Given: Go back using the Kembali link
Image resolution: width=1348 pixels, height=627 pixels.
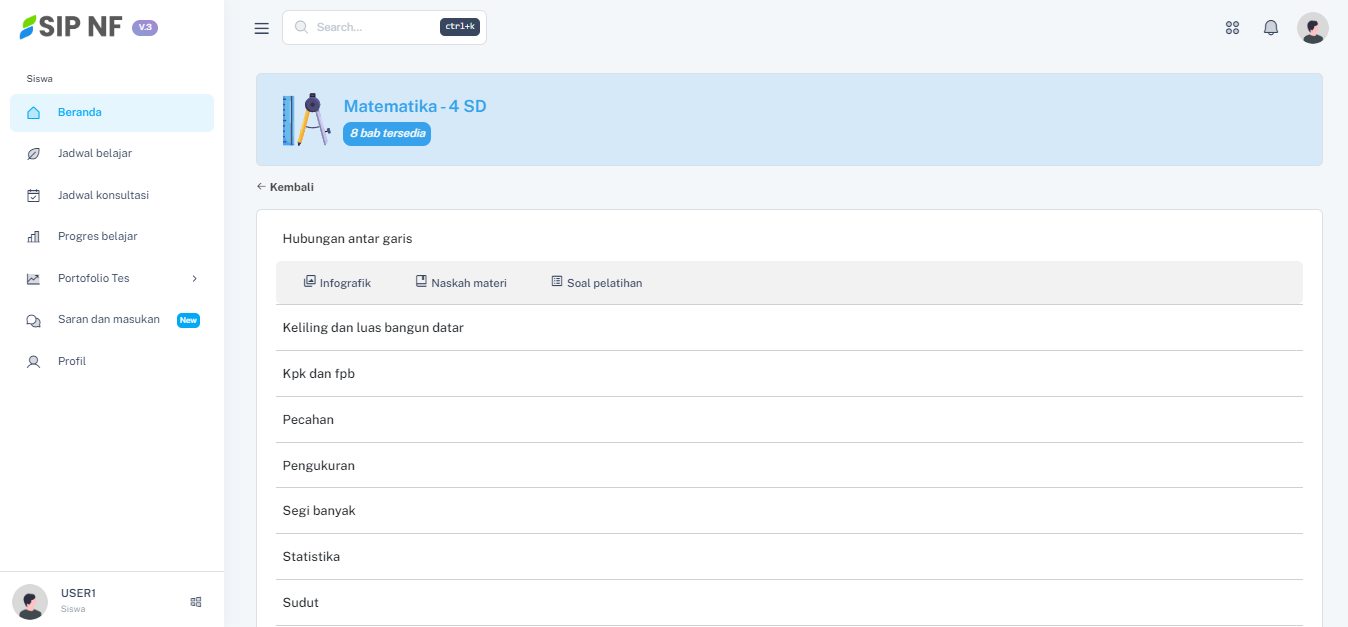Looking at the screenshot, I should [286, 187].
